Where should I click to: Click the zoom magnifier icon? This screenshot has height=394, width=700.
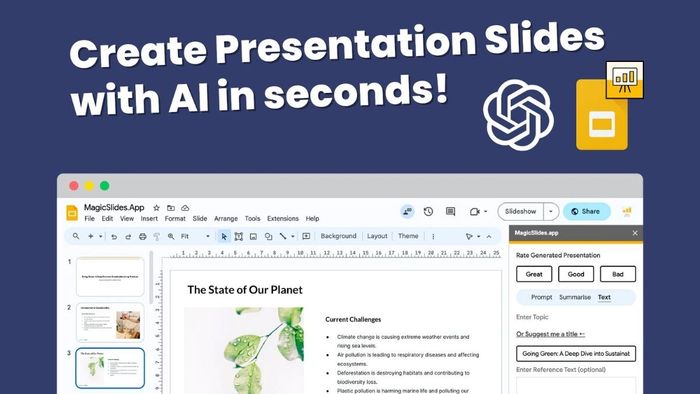tap(171, 236)
